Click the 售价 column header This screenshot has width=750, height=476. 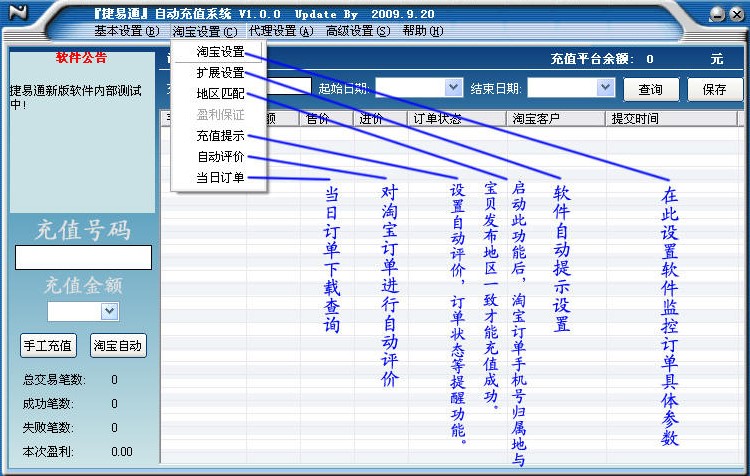coord(326,119)
